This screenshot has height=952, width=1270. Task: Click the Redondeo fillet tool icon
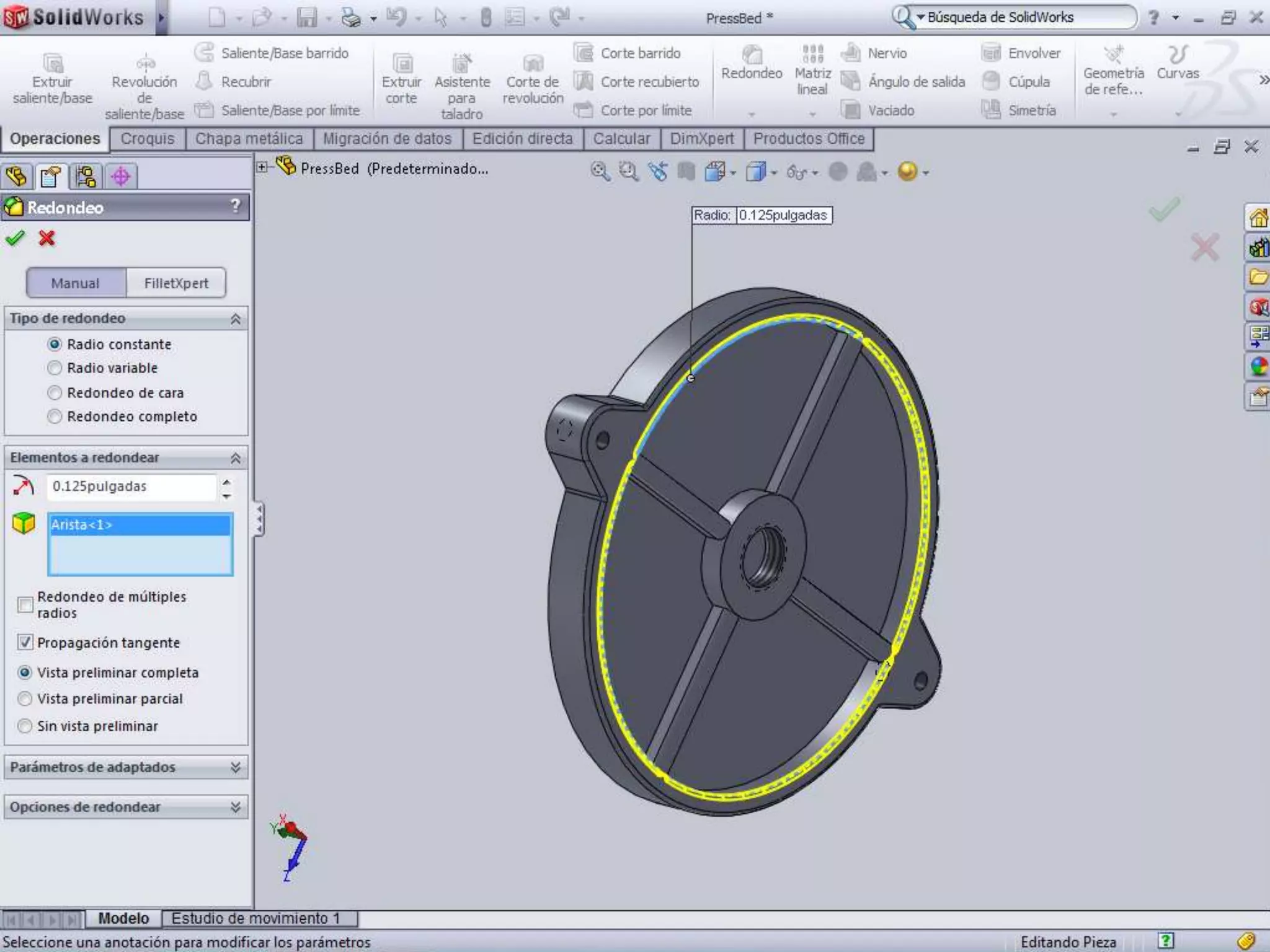tap(752, 56)
